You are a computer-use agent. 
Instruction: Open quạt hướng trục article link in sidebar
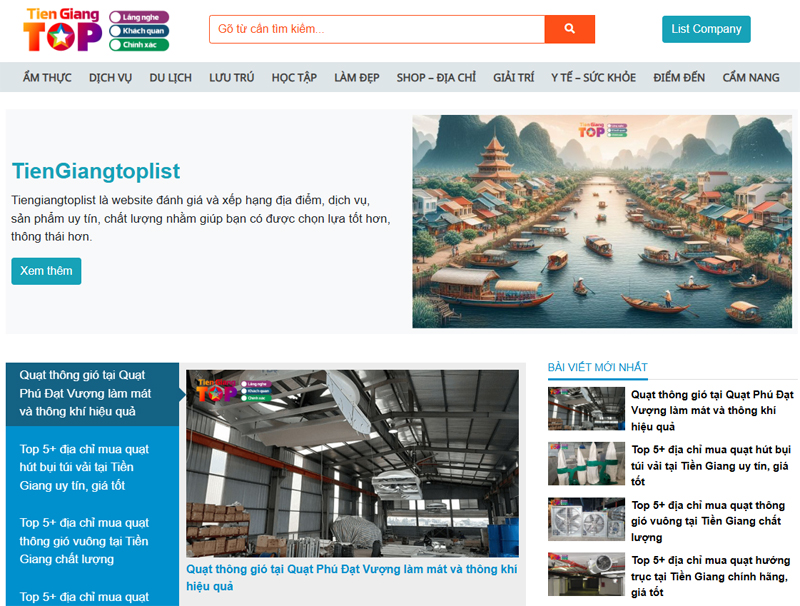[711, 576]
